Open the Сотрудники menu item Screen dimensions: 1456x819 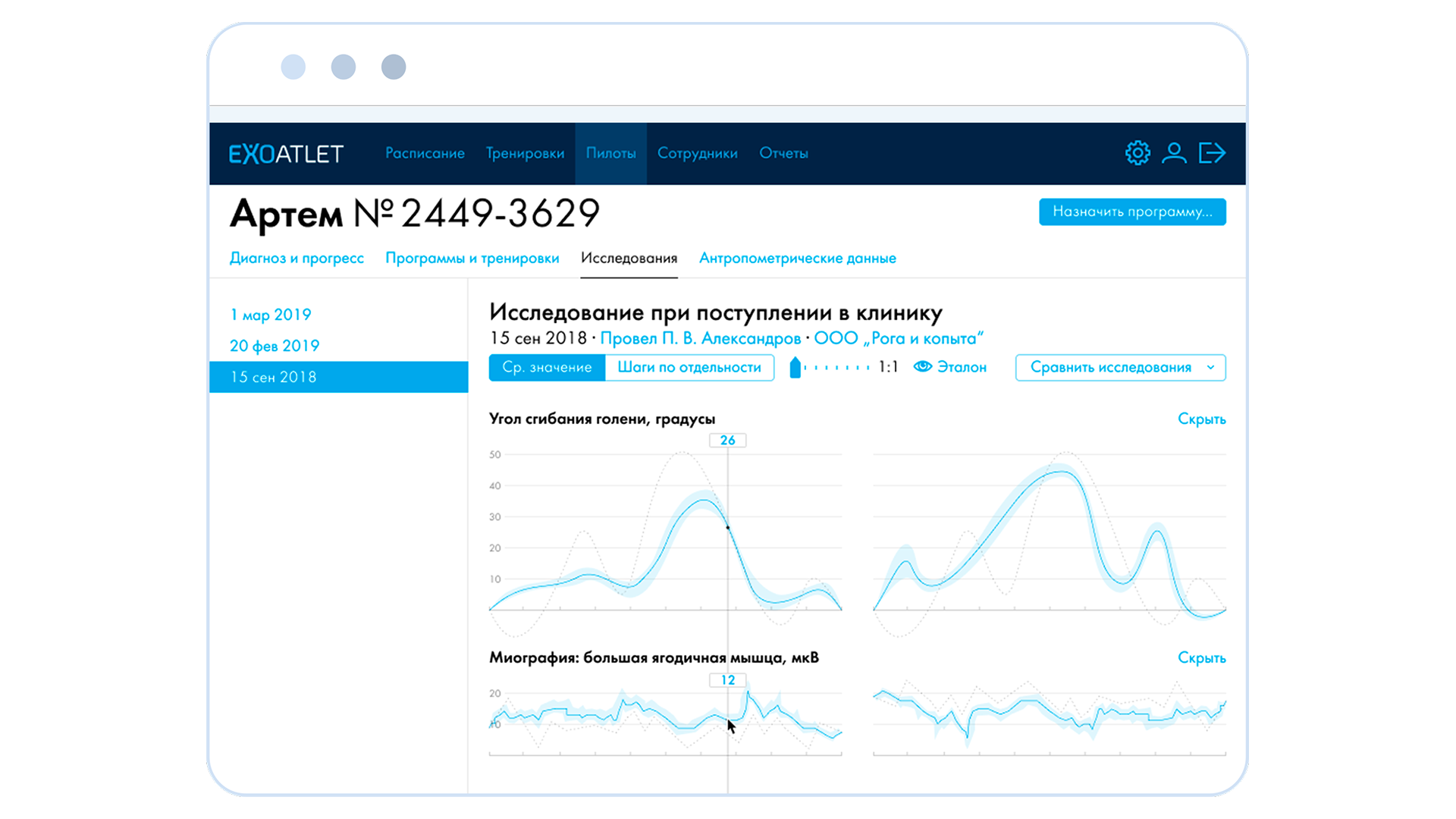[x=697, y=153]
